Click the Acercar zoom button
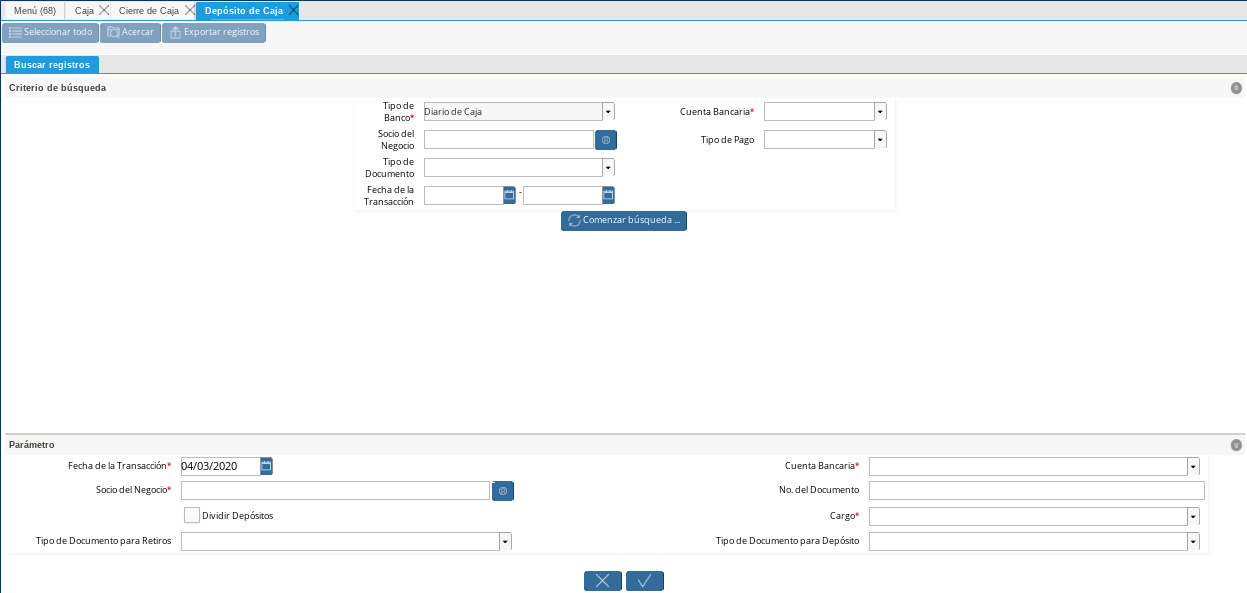 [x=130, y=32]
